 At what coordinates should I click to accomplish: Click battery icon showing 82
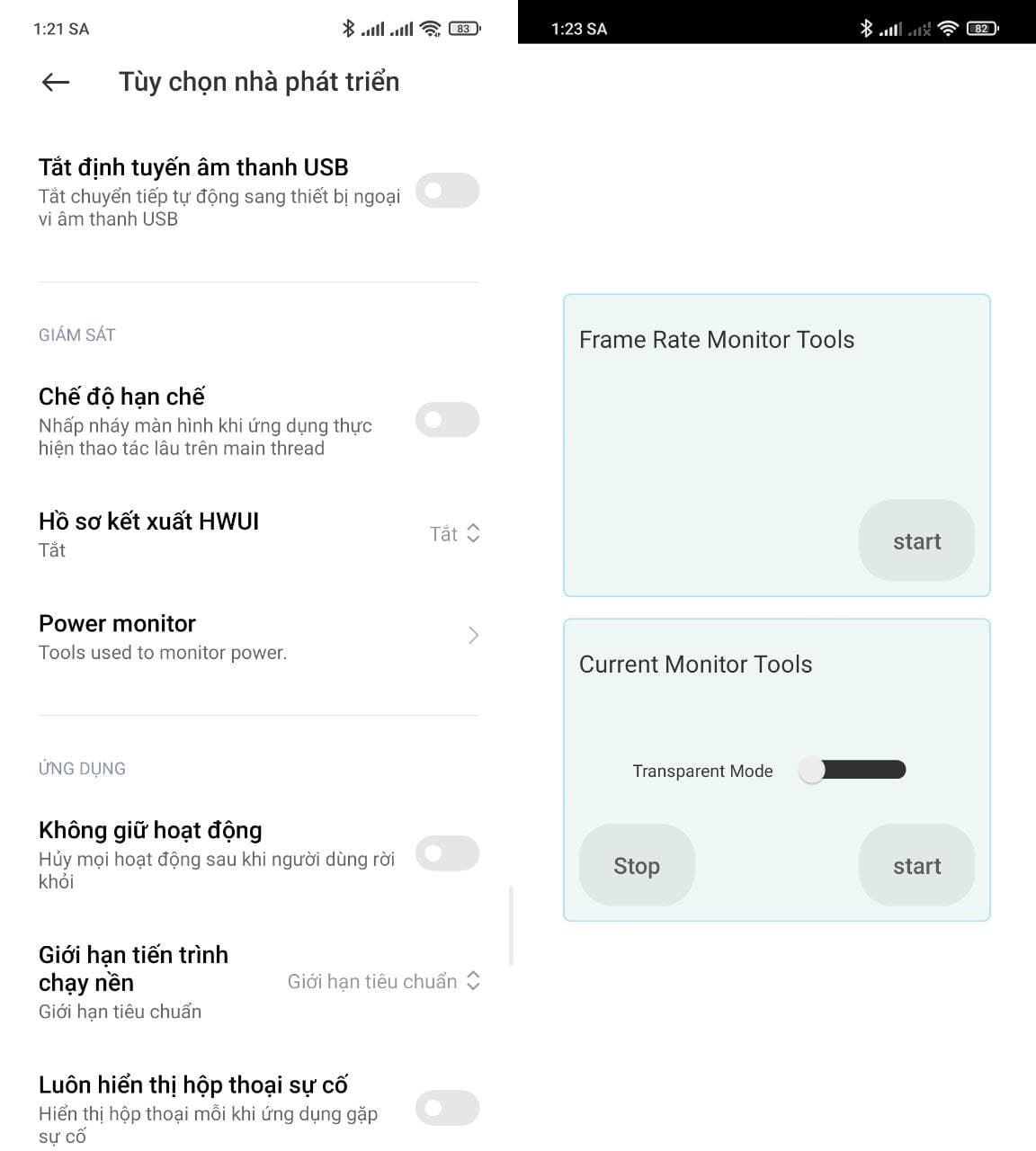pyautogui.click(x=982, y=29)
